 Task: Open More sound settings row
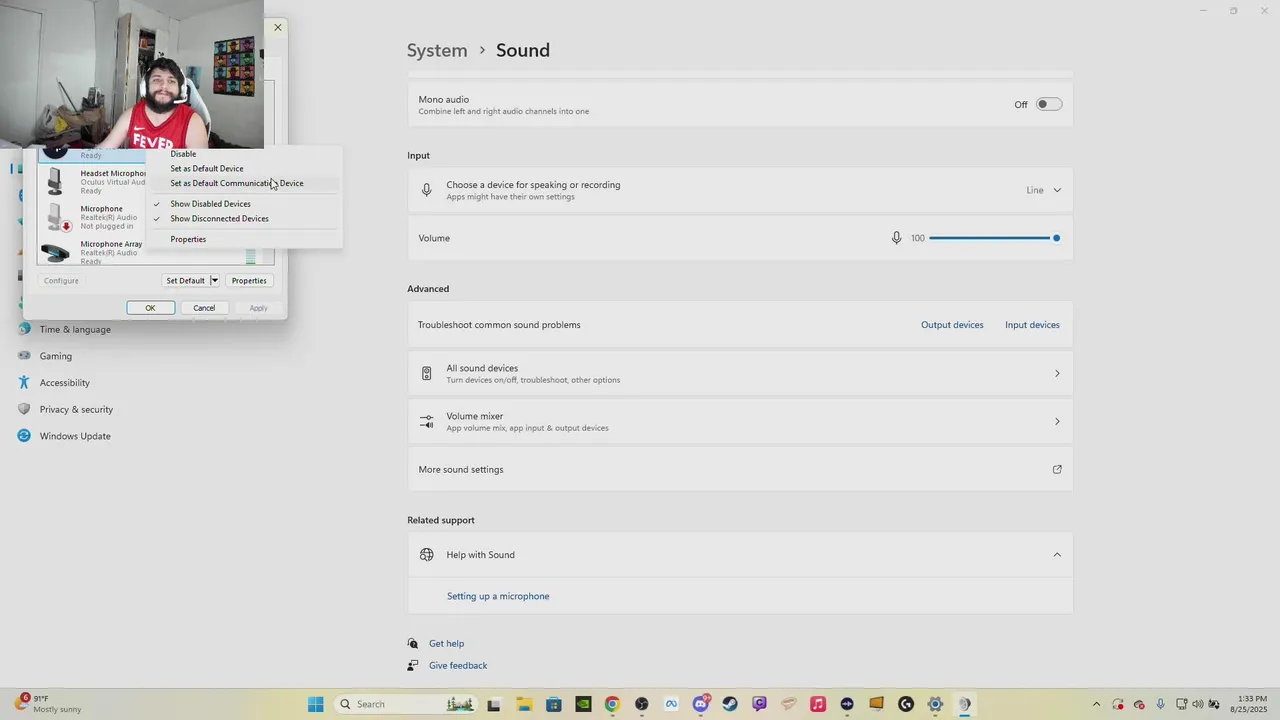coord(740,469)
